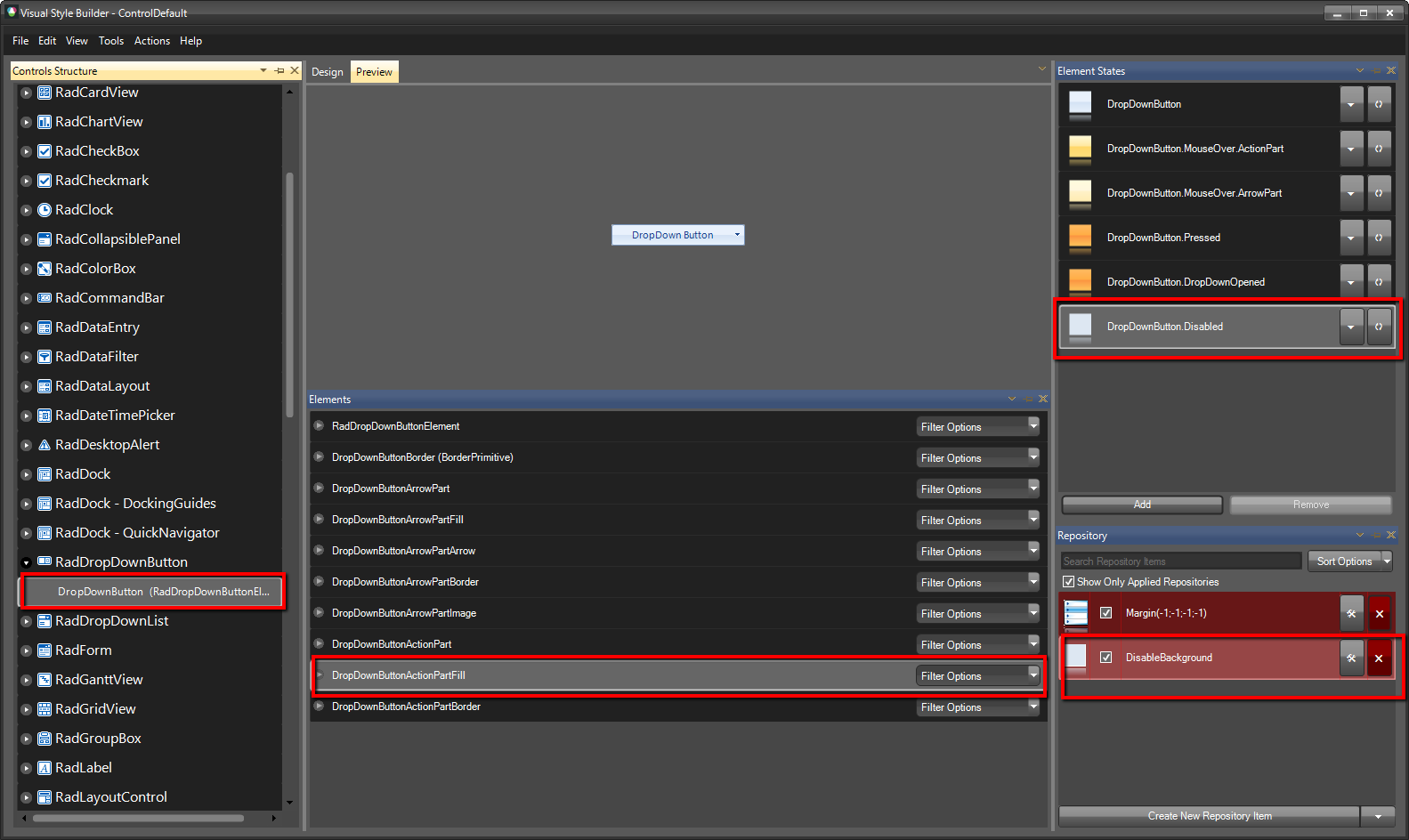Click the RadDateTimePicker control icon

[x=45, y=416]
